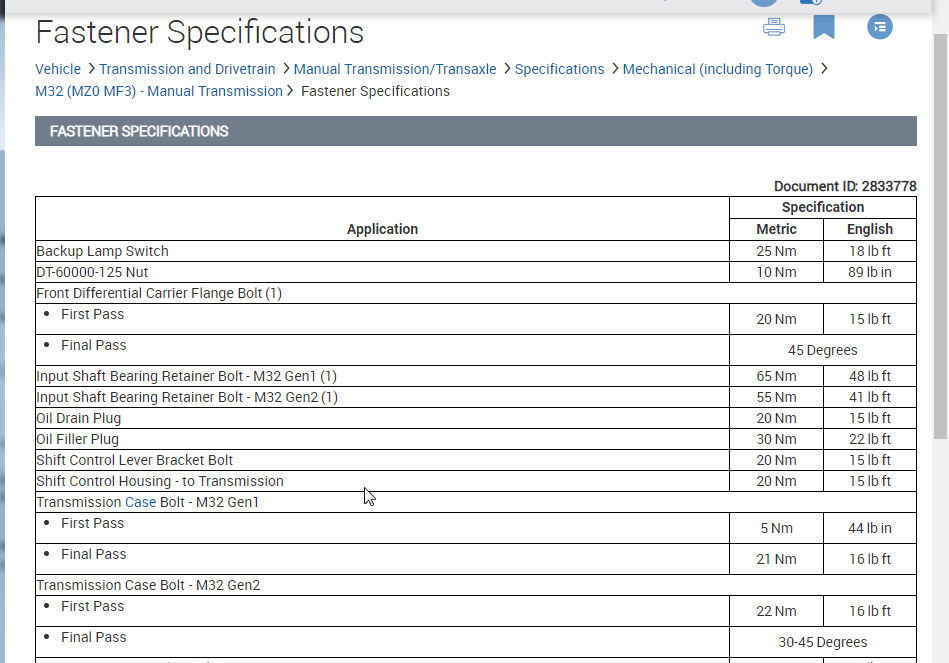Click the 22 Nm first pass value
The height and width of the screenshot is (663, 949).
tap(776, 611)
